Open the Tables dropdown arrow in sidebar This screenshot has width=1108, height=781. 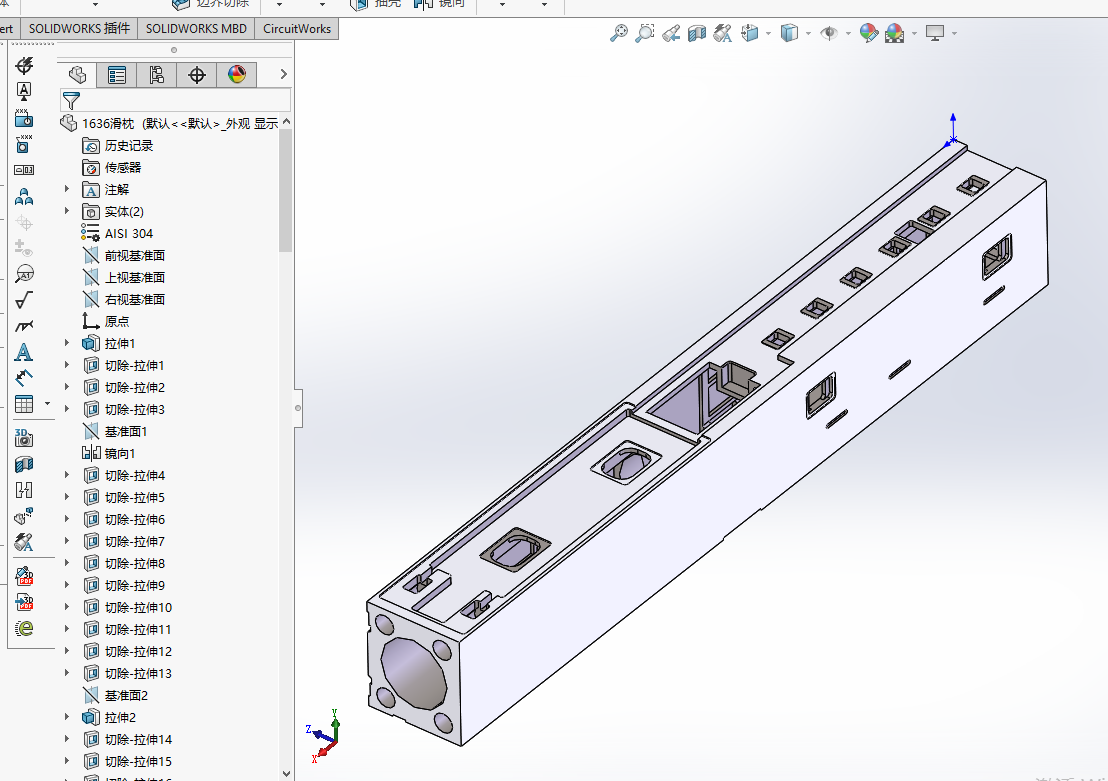(47, 404)
